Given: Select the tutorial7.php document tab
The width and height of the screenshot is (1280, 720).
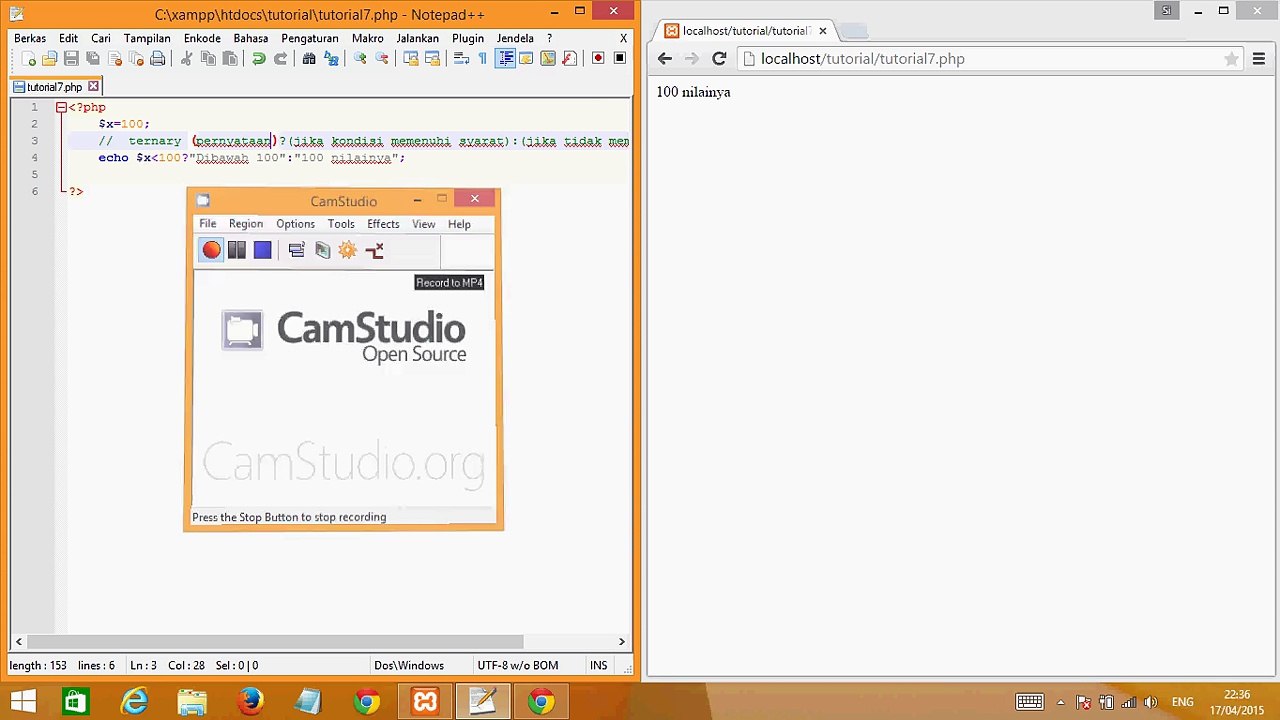Looking at the screenshot, I should tap(56, 87).
